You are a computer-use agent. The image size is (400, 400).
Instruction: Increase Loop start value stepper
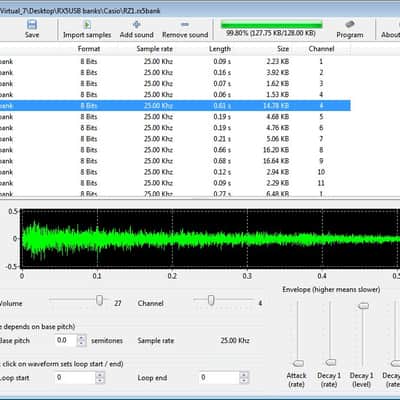pyautogui.click(x=100, y=375)
